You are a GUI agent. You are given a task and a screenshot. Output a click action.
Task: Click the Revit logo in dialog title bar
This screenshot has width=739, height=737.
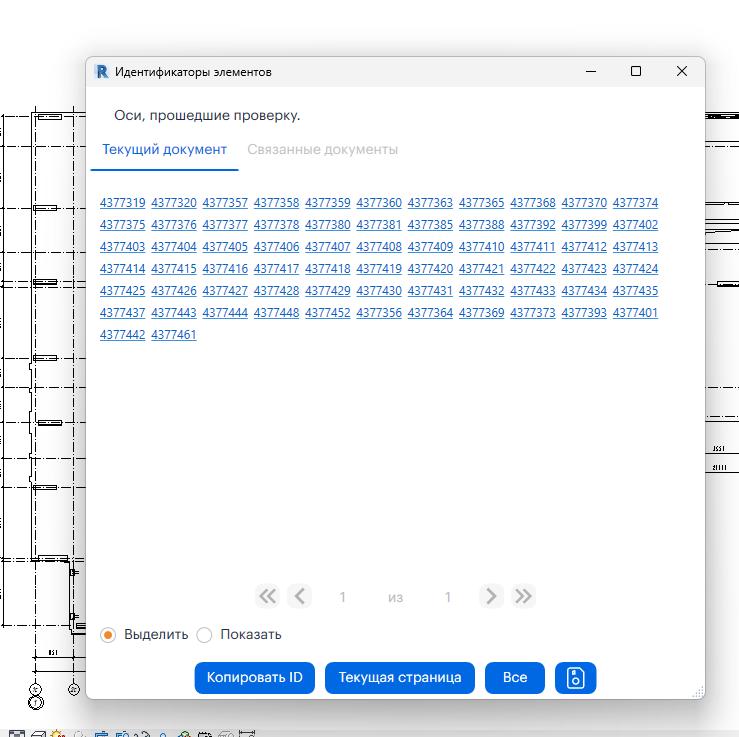102,72
